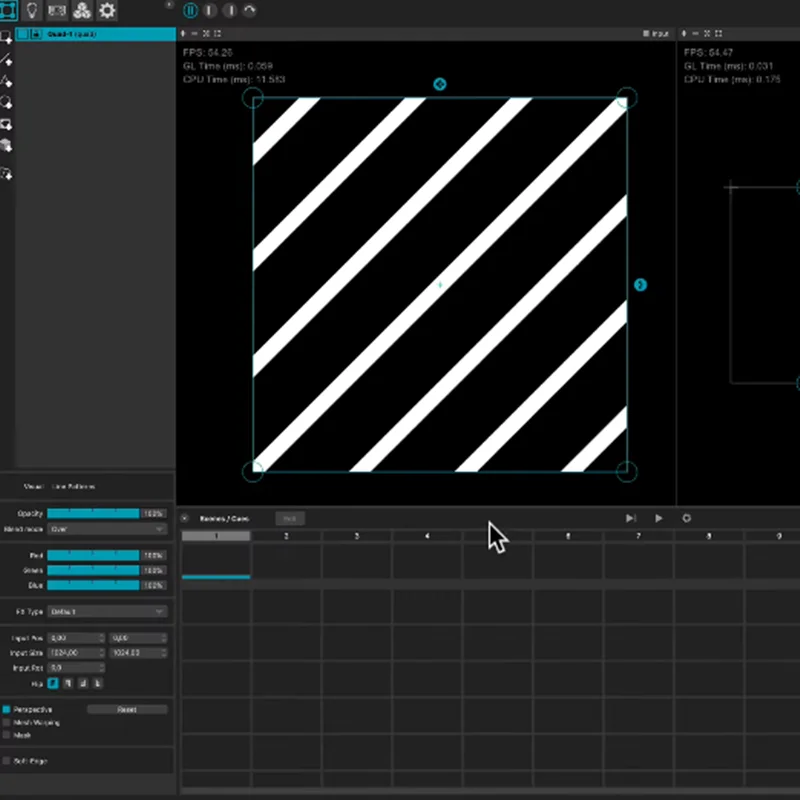Click the fullscreen icon in right preview header

click(x=719, y=34)
